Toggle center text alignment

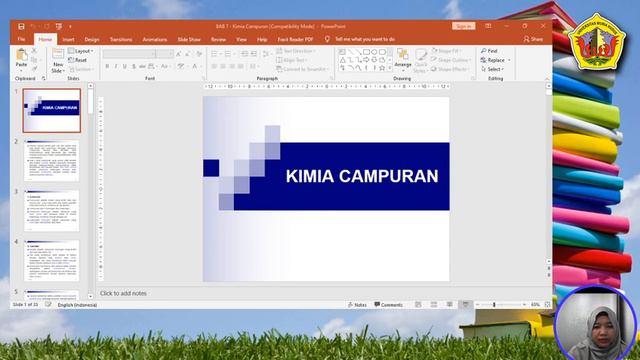pos(223,66)
